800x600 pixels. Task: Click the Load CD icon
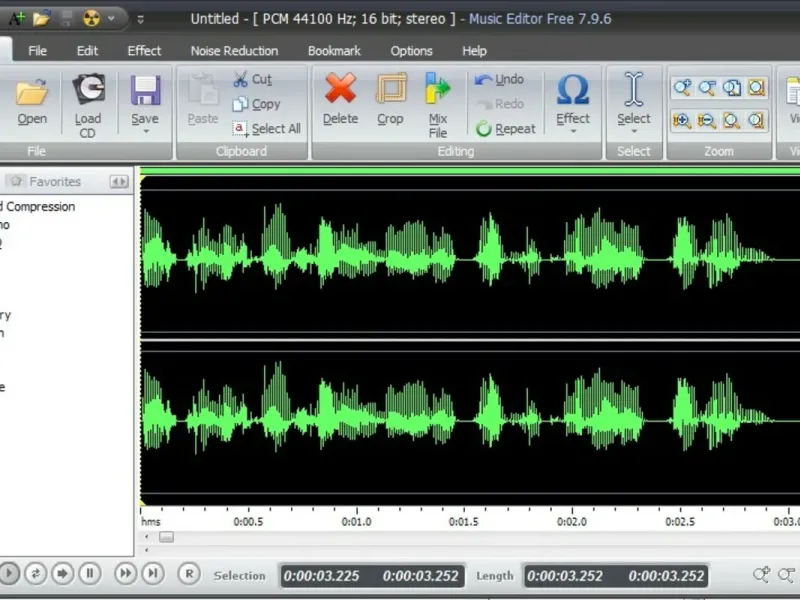[x=88, y=91]
